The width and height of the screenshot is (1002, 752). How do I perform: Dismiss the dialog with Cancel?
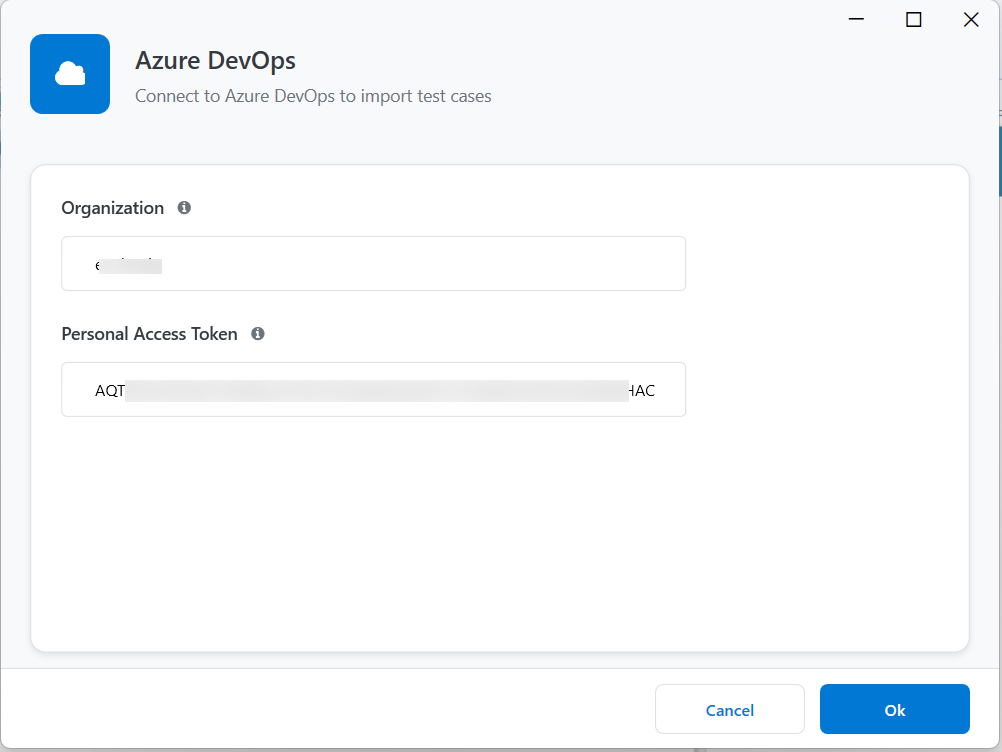pos(730,709)
